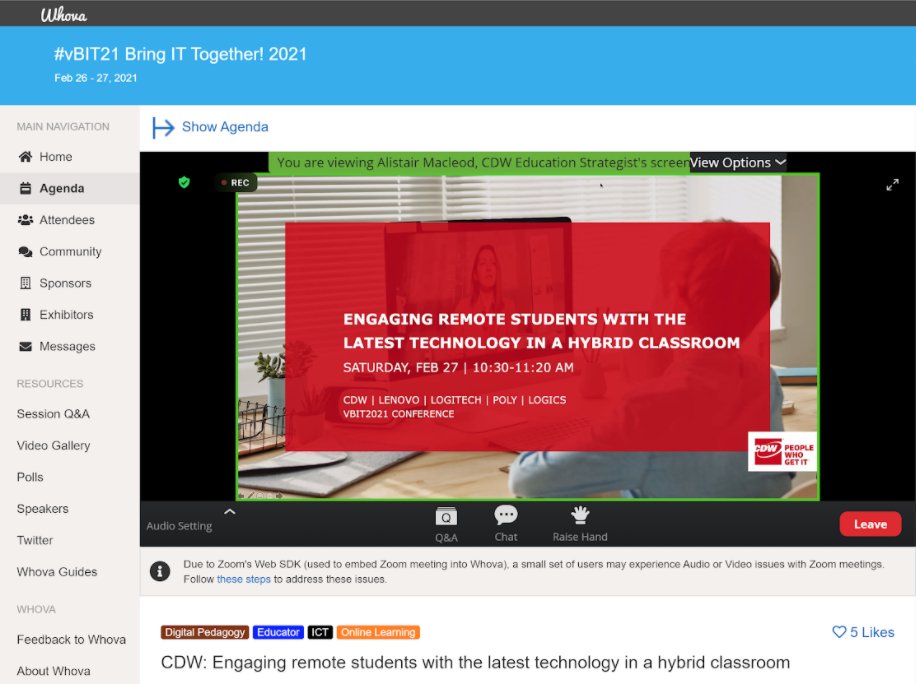Leave the meeting with the red Leave button
Viewport: 916px width, 684px height.
870,524
